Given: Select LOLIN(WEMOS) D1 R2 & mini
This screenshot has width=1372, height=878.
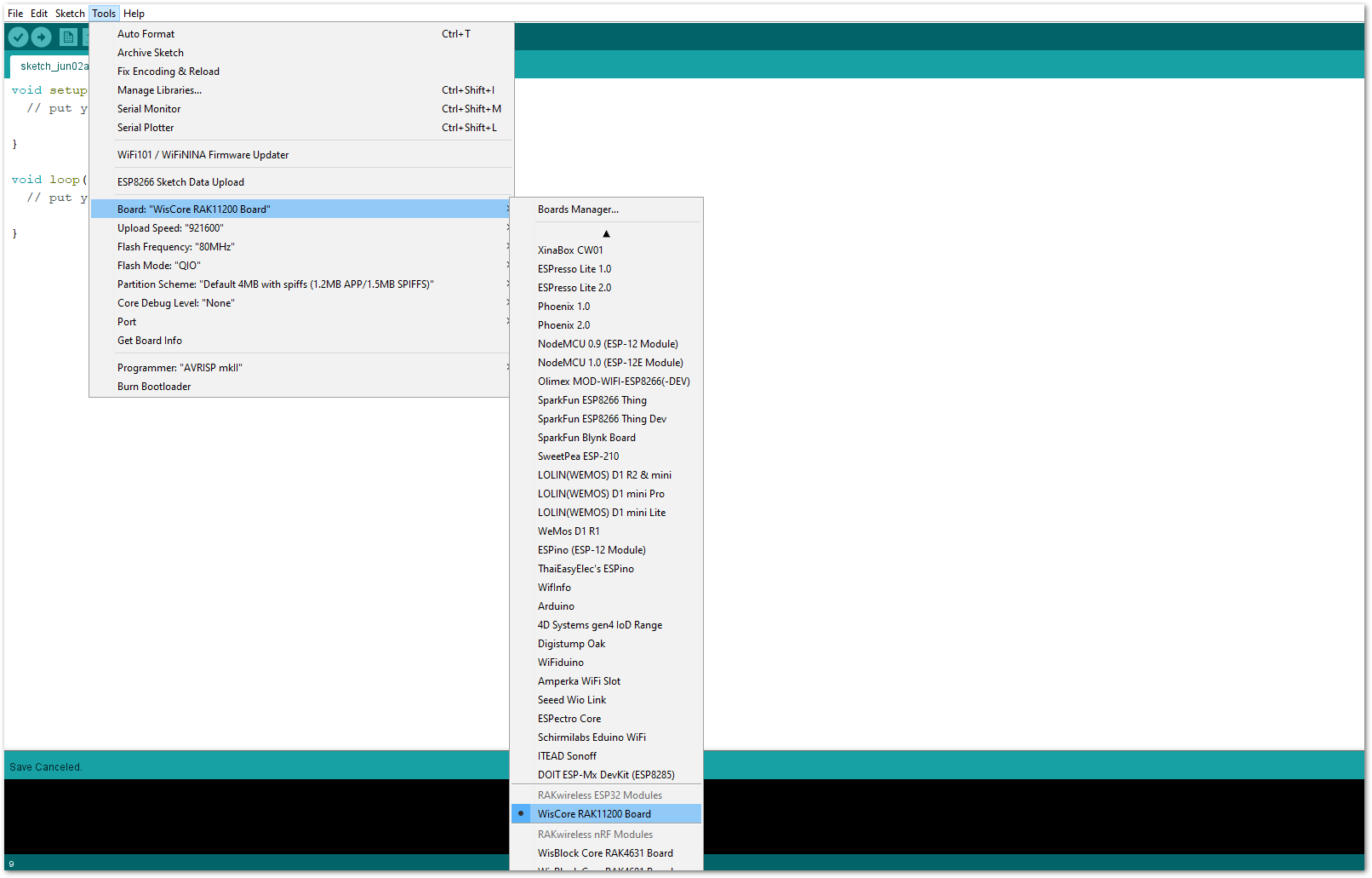Looking at the screenshot, I should pyautogui.click(x=606, y=475).
